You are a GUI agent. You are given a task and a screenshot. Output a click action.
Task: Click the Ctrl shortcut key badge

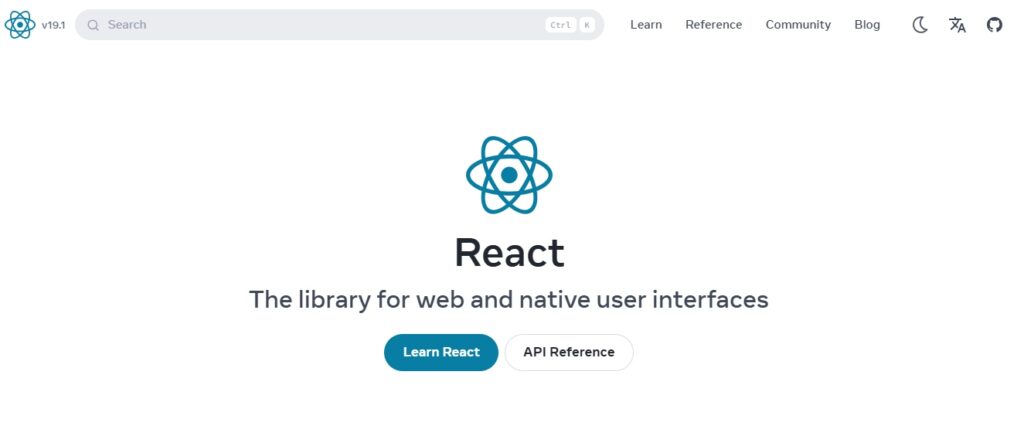[560, 25]
